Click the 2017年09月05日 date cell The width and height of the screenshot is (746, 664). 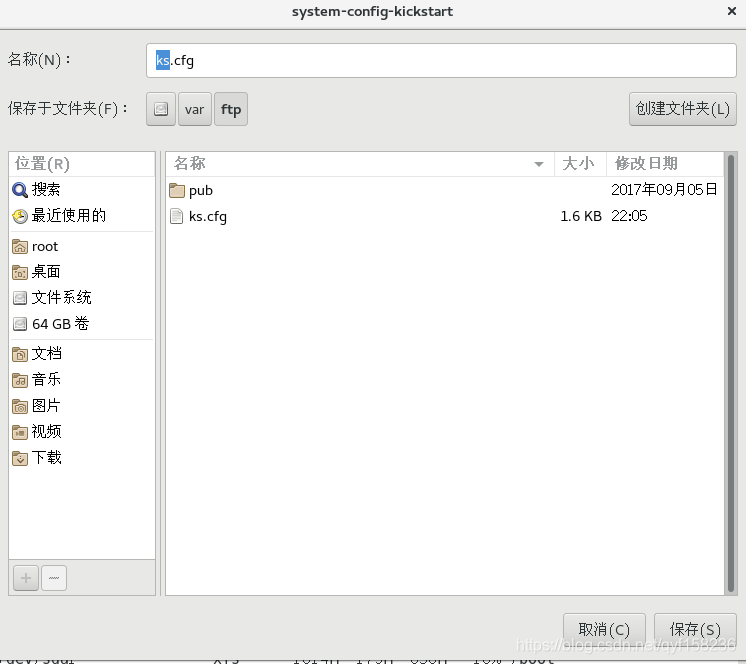pyautogui.click(x=664, y=190)
